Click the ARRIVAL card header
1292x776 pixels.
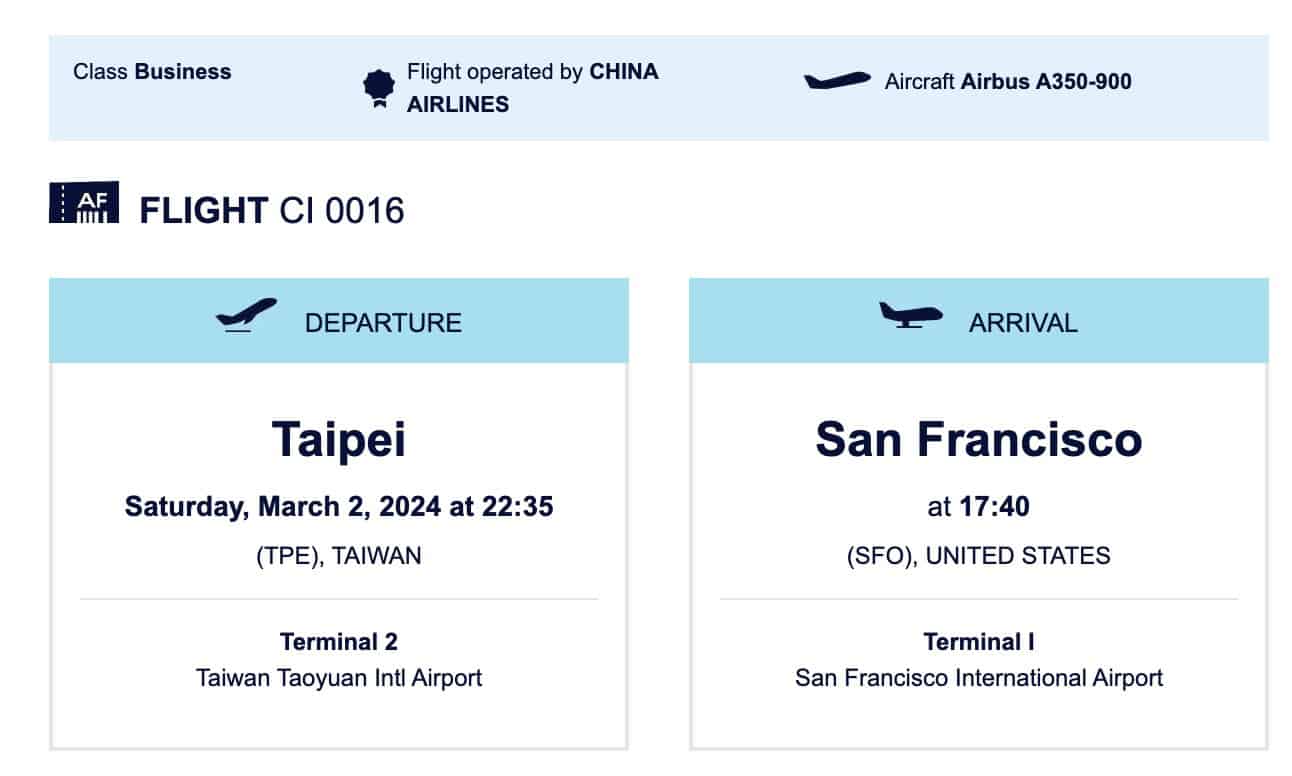pos(979,321)
